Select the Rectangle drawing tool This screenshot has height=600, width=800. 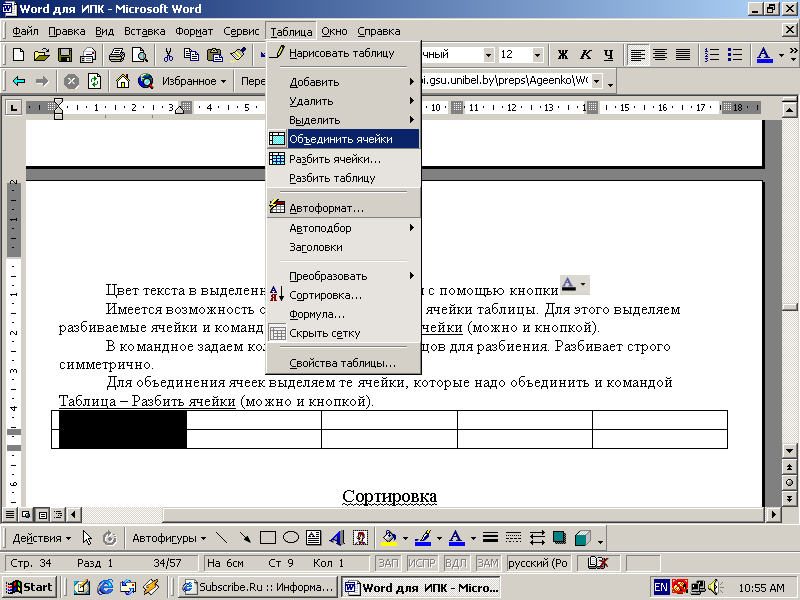(268, 538)
